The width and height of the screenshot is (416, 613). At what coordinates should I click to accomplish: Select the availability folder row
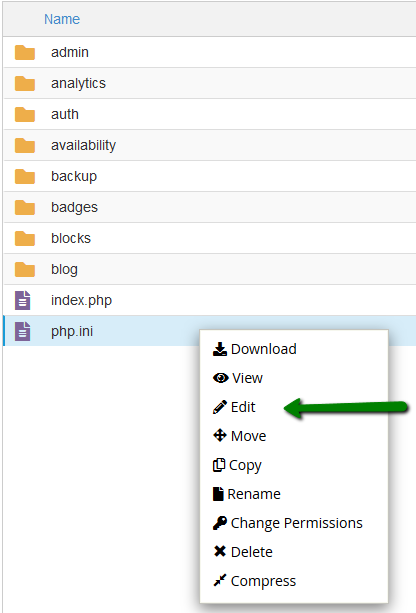tap(210, 145)
